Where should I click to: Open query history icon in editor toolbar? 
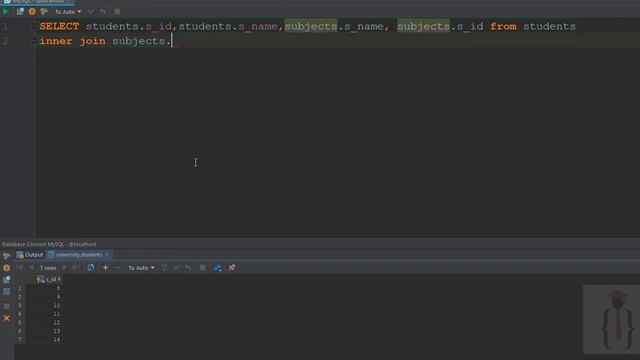point(20,12)
